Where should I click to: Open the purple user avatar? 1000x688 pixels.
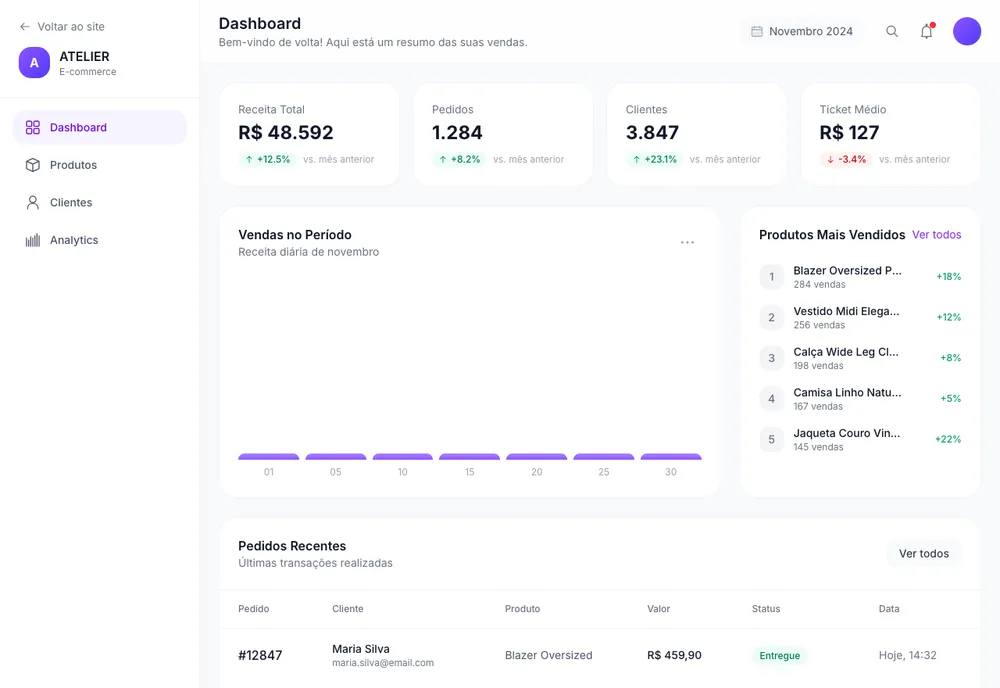[967, 31]
